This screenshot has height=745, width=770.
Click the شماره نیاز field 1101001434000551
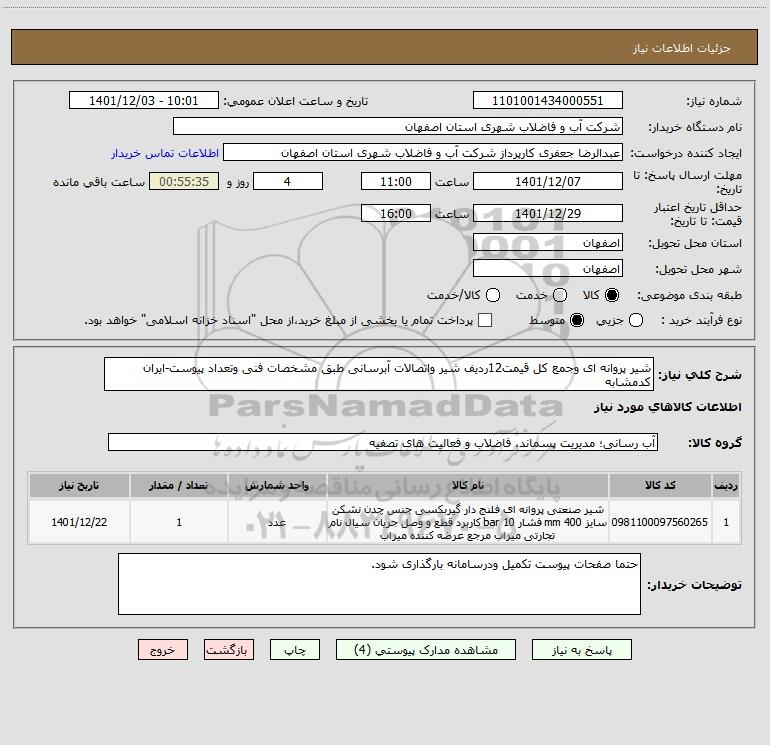(x=548, y=101)
